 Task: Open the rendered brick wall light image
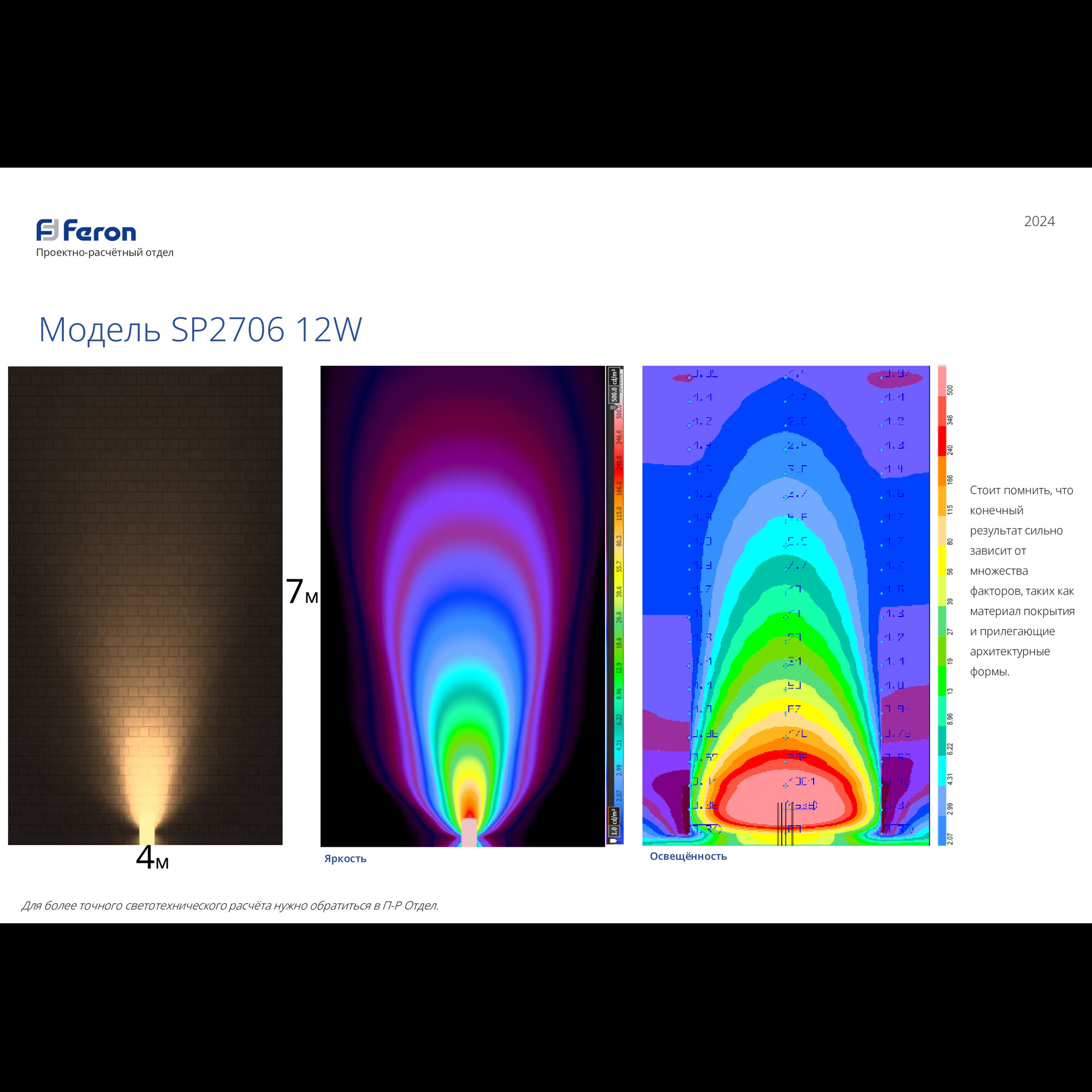145,606
